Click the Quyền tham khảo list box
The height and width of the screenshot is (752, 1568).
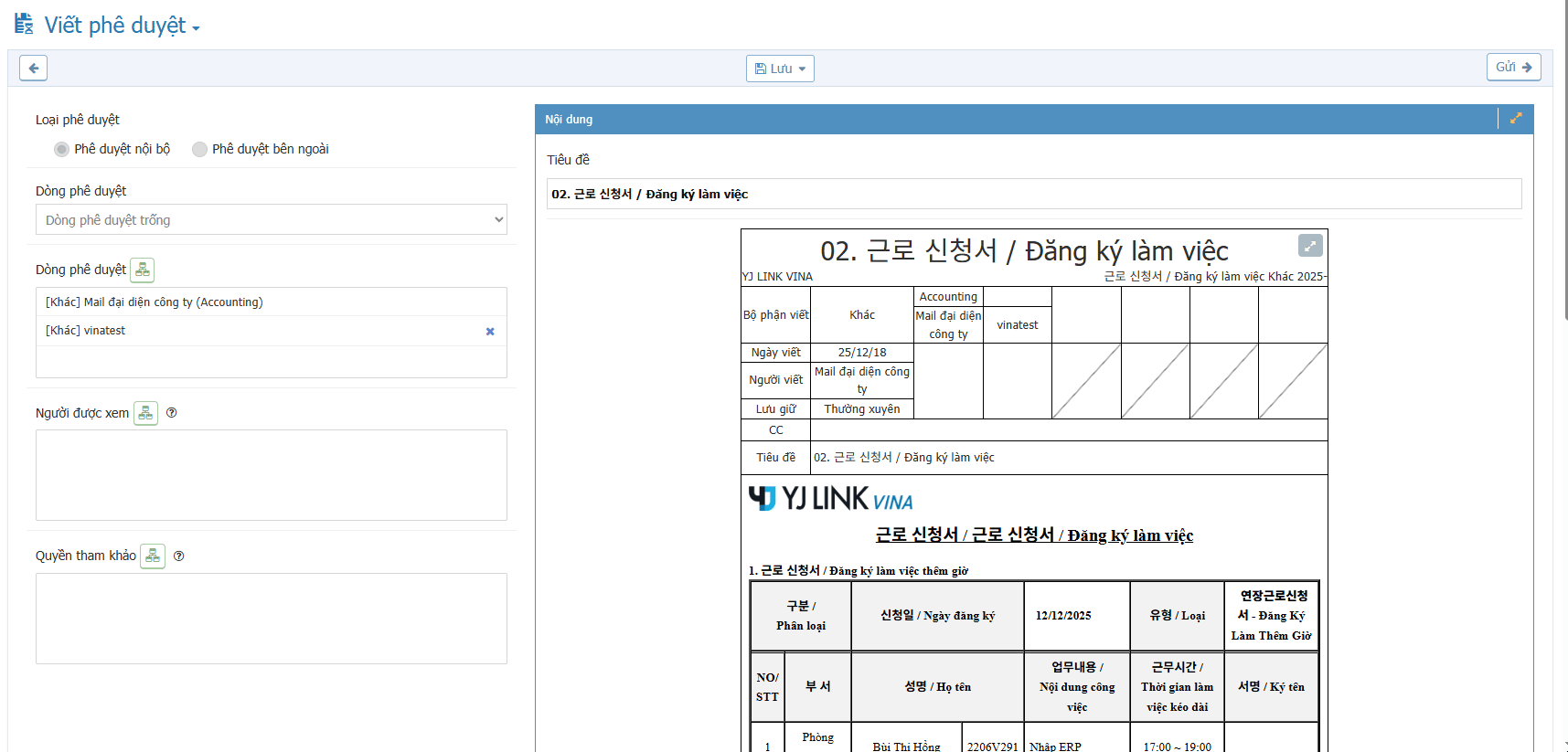pyautogui.click(x=271, y=618)
